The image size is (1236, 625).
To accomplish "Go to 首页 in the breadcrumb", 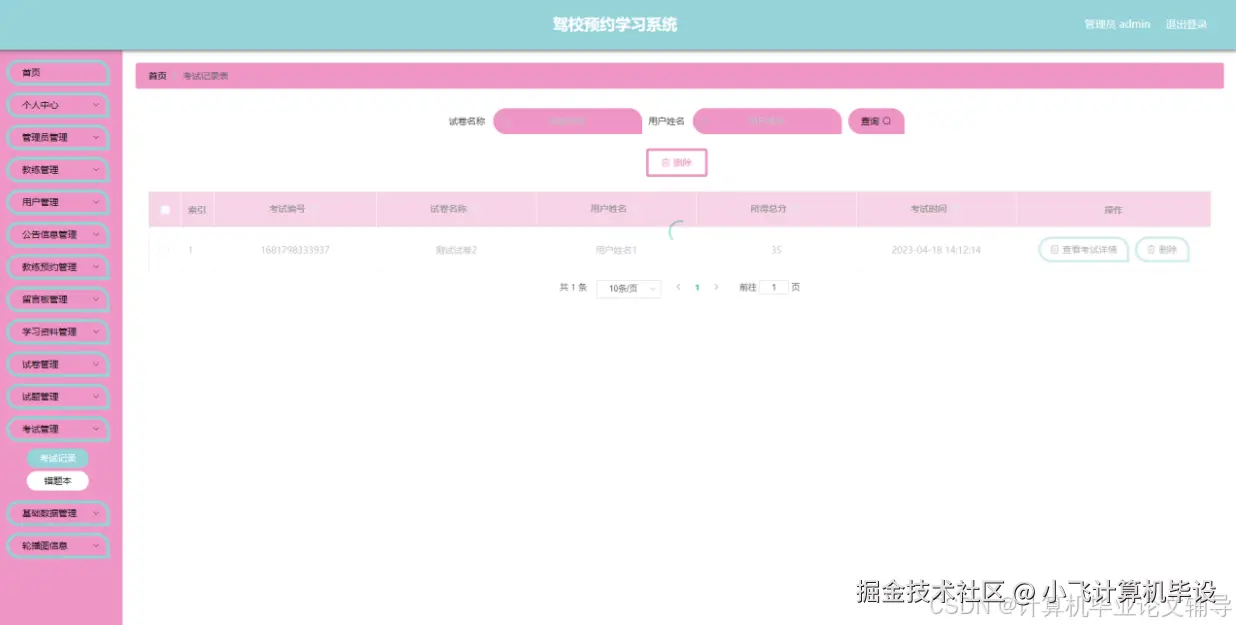I will tap(158, 76).
